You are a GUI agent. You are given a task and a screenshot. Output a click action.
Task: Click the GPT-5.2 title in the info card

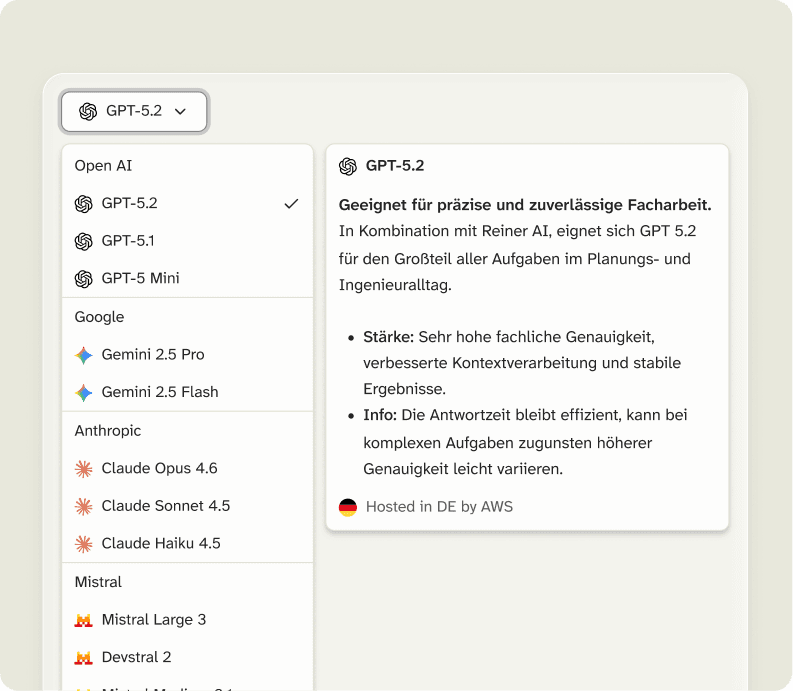click(x=395, y=166)
